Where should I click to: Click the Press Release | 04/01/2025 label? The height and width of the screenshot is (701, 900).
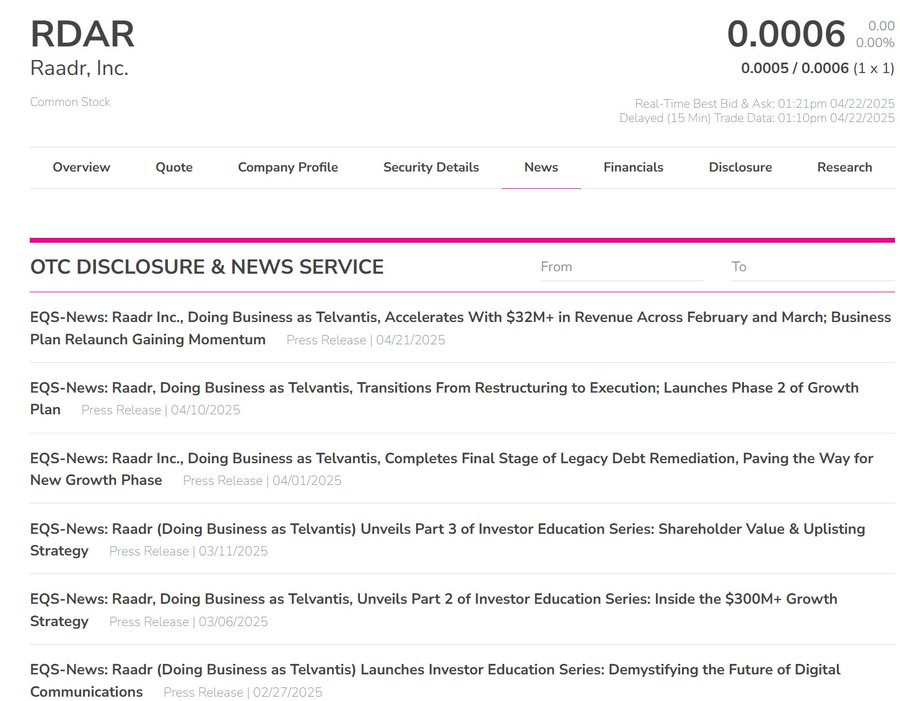pos(262,481)
